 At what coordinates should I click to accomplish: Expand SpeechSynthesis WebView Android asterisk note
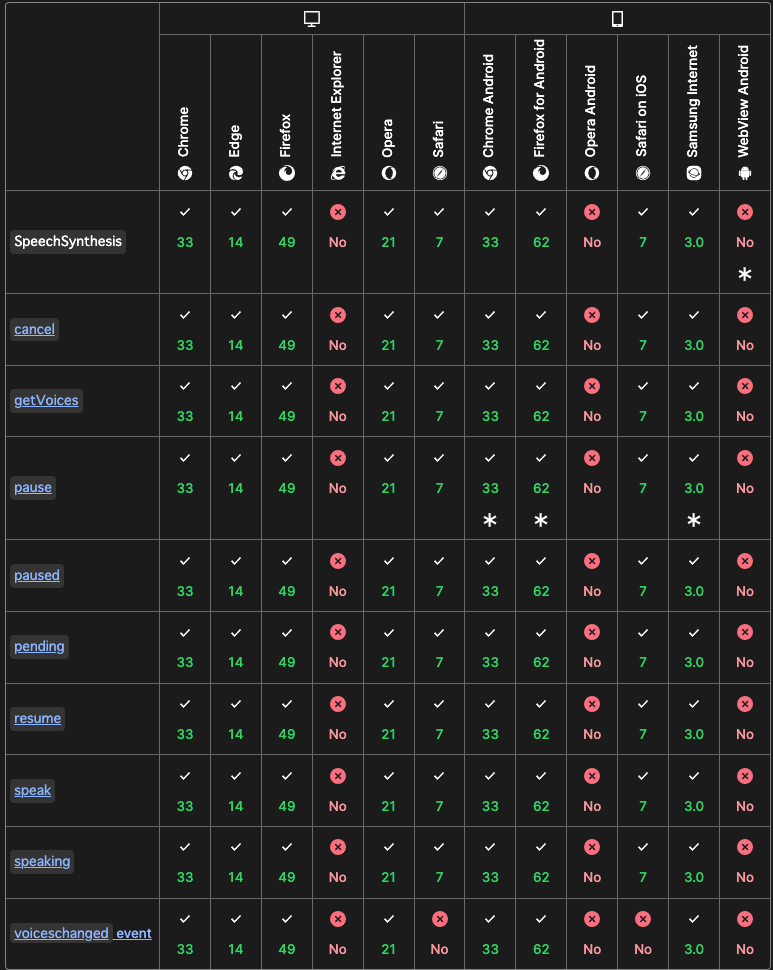[x=744, y=275]
